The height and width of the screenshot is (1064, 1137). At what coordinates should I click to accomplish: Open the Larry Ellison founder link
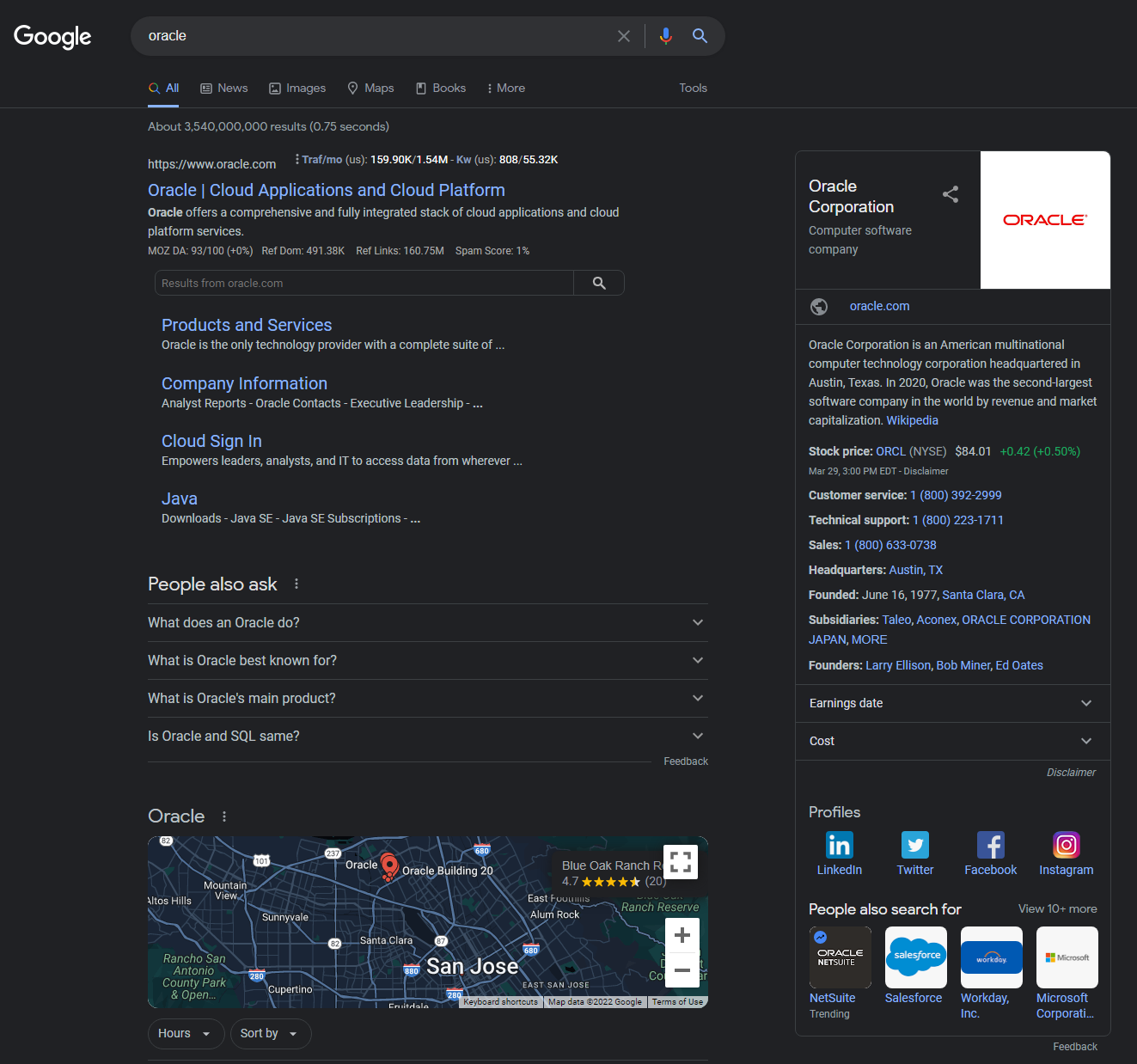tap(898, 665)
